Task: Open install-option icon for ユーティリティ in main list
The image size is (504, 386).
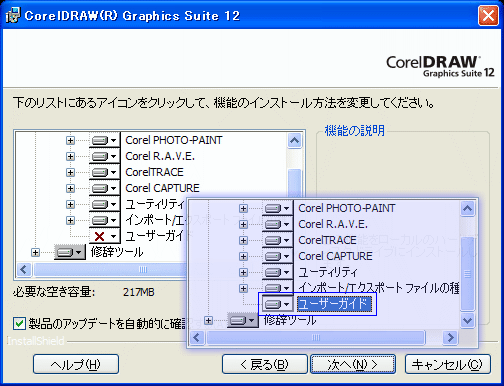Action: pyautogui.click(x=104, y=204)
